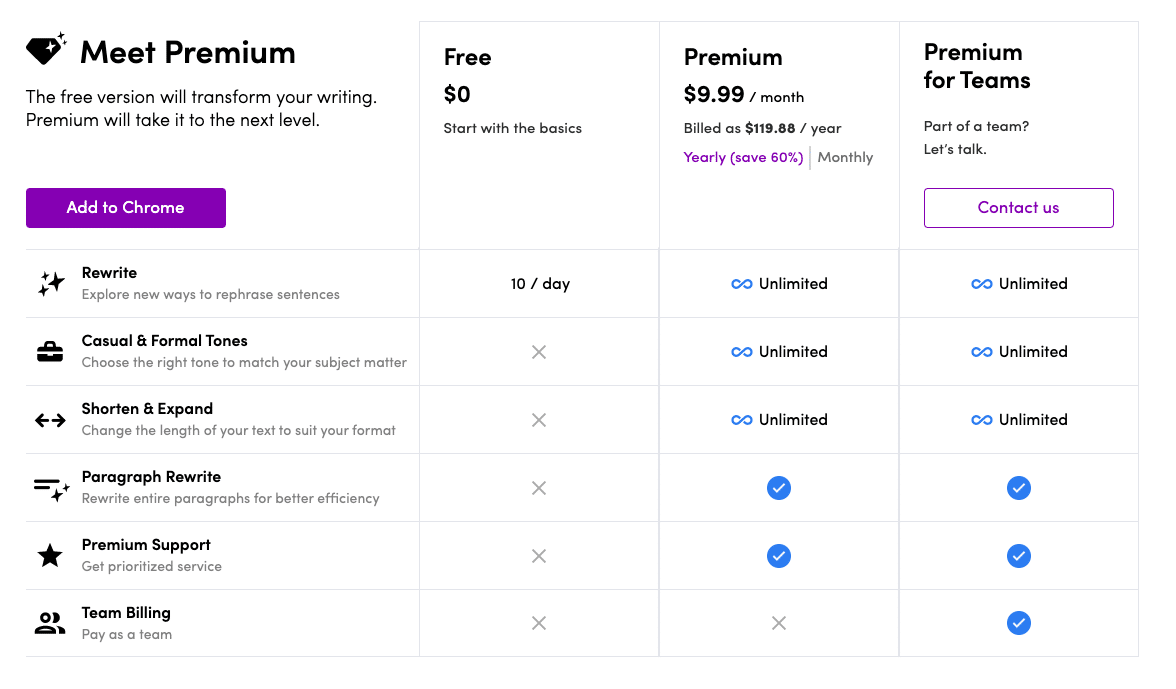The image size is (1176, 689).
Task: Click the Team Billing people icon
Action: [50, 623]
